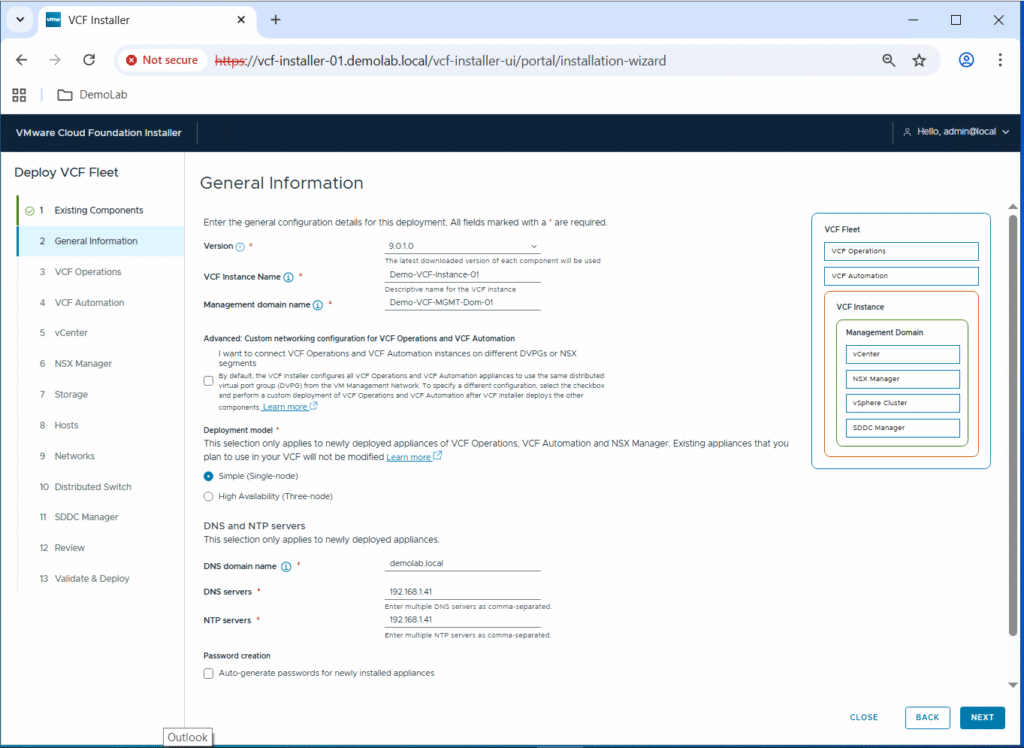
Task: Click info icon beside Management domain name
Action: pyautogui.click(x=317, y=305)
